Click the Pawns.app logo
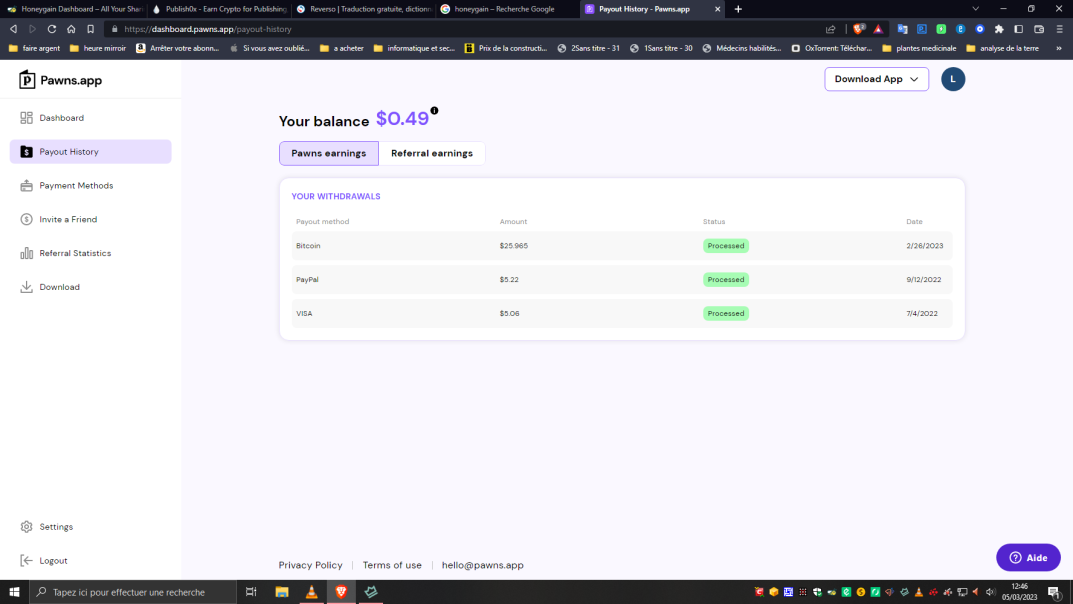This screenshot has width=1073, height=604. [61, 80]
